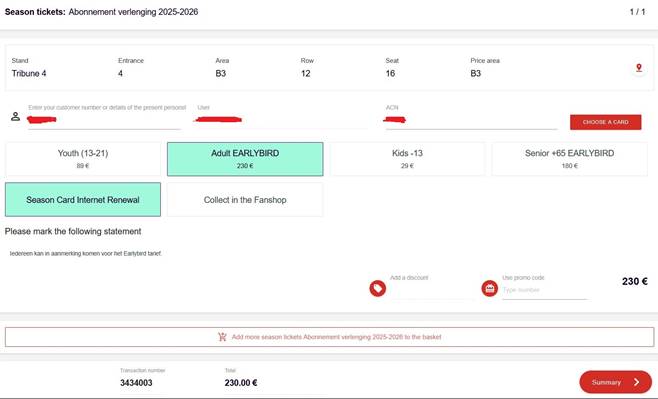Click the total 230.00 € value
The width and height of the screenshot is (658, 399).
tap(240, 383)
